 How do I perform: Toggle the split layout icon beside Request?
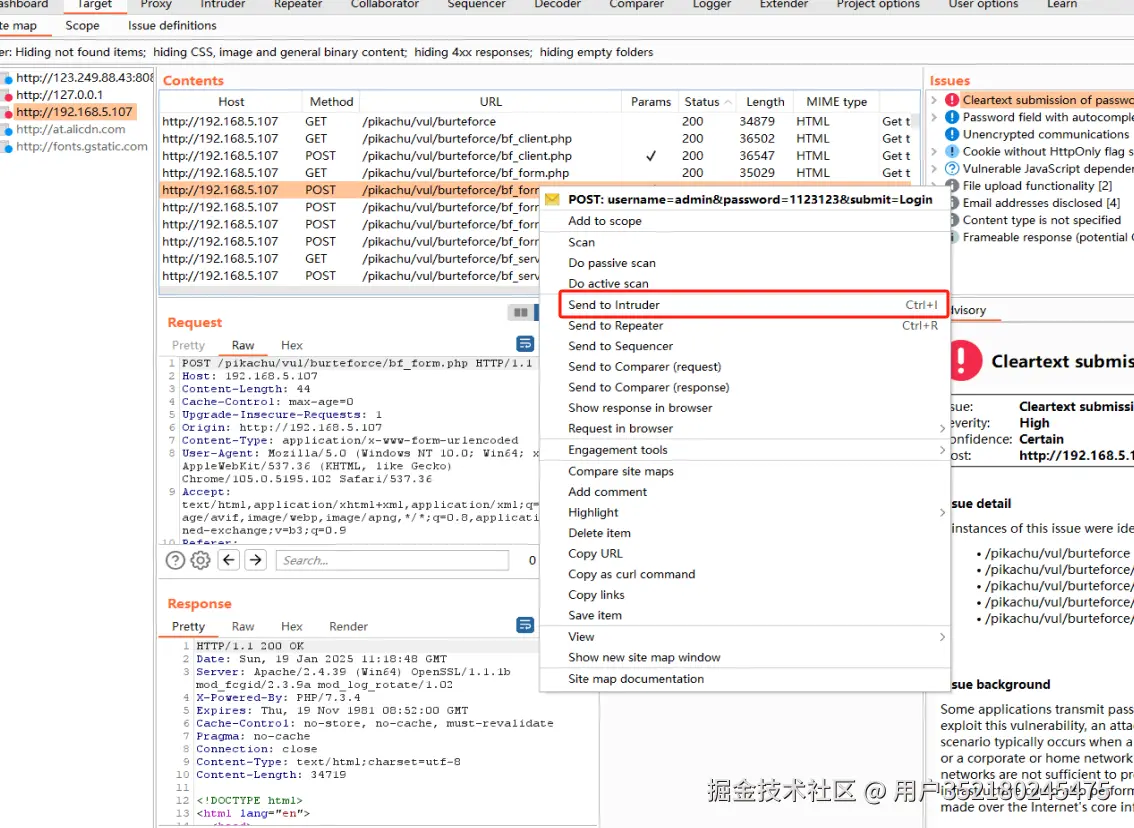[x=520, y=312]
